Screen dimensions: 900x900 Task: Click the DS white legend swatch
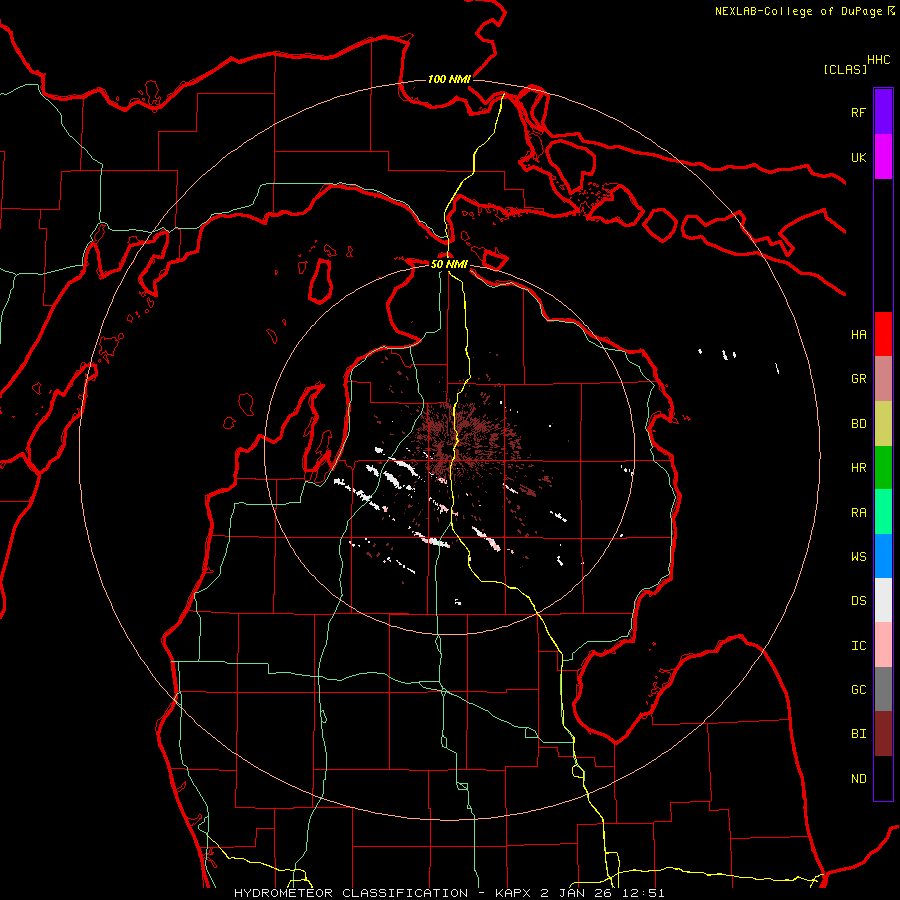click(883, 600)
